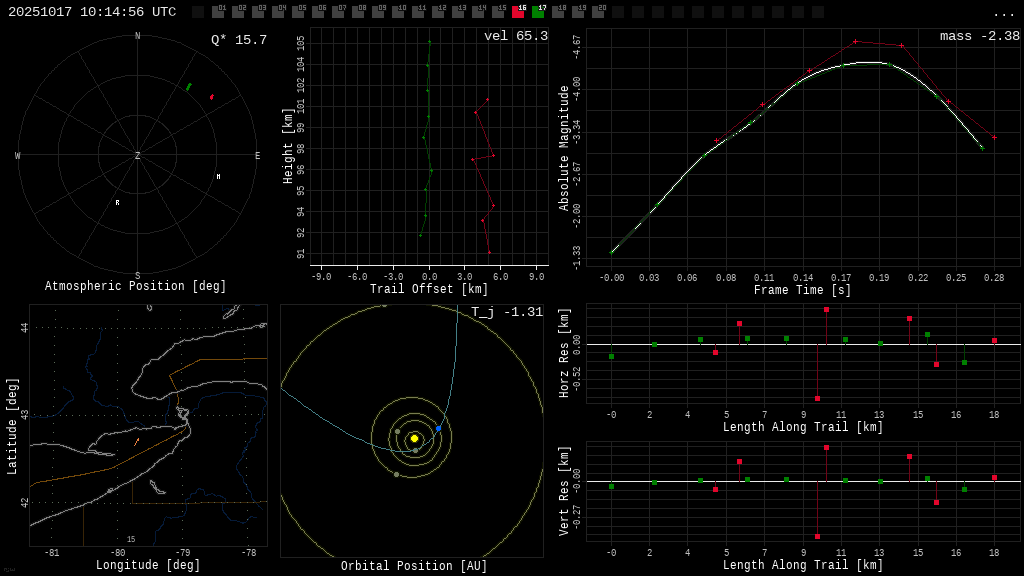Click the M marker in polar plot

click(218, 177)
